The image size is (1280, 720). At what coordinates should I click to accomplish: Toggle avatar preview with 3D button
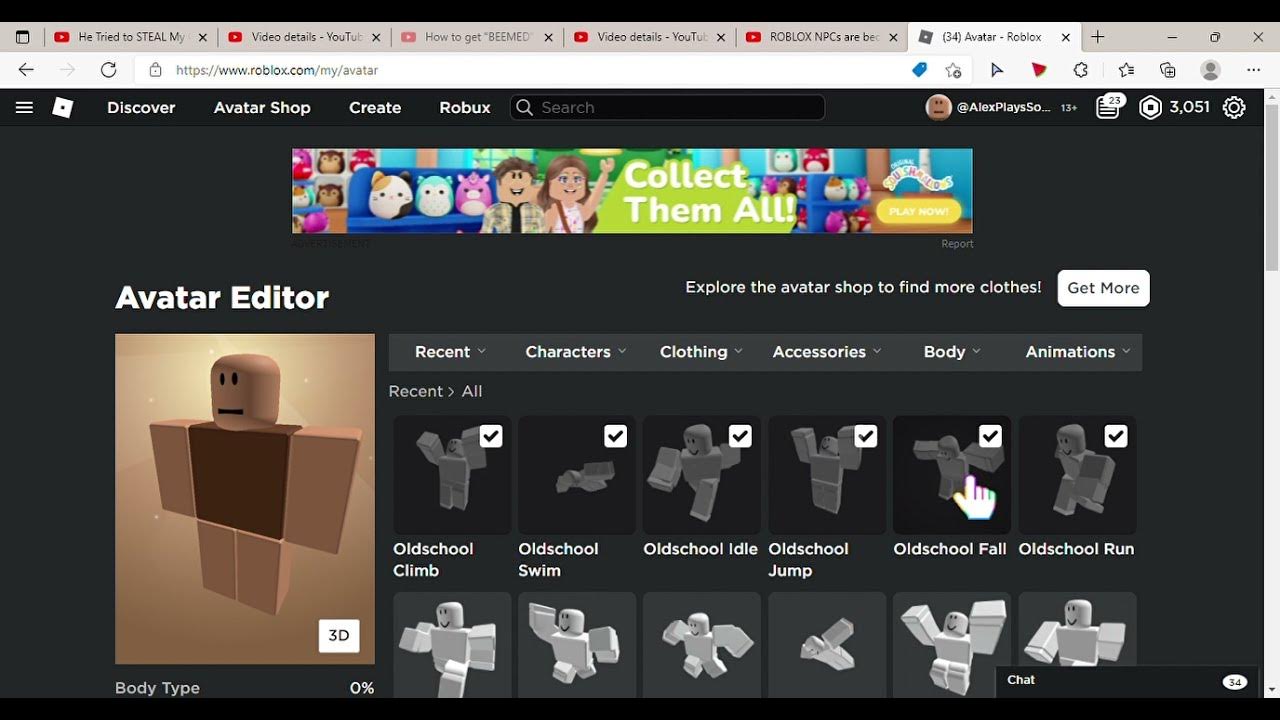[339, 635]
